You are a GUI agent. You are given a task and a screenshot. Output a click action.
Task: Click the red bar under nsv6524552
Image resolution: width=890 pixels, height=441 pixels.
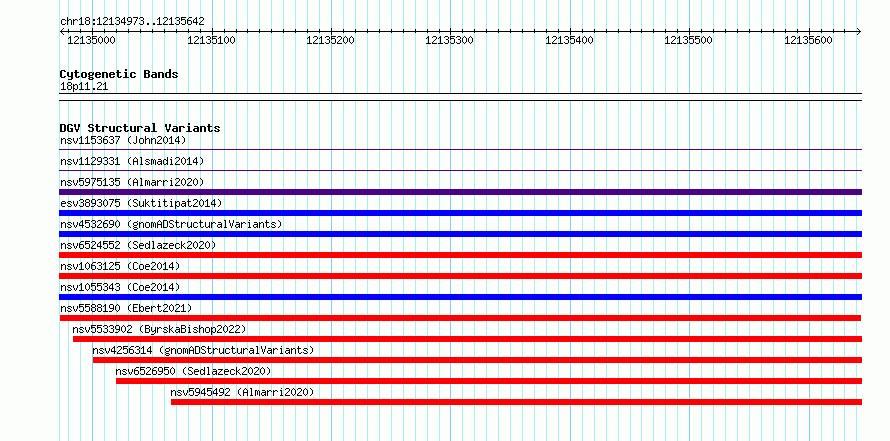click(461, 255)
